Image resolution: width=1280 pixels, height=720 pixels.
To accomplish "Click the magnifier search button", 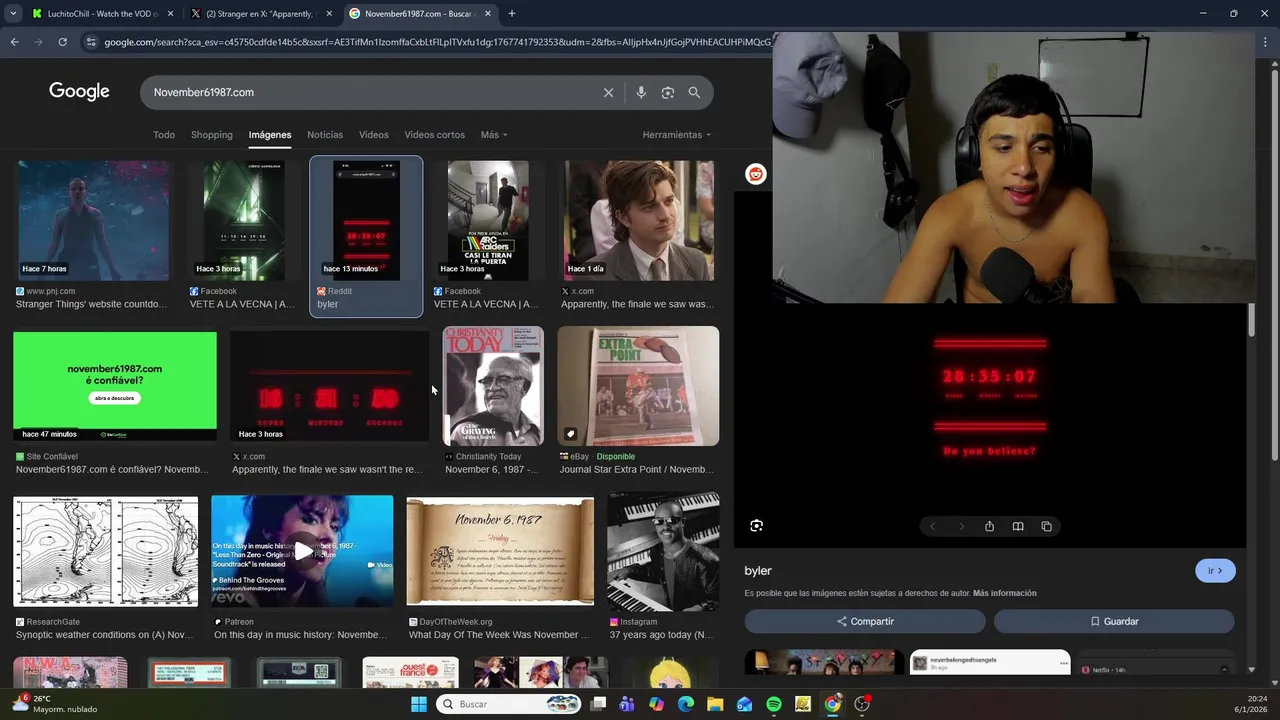I will pos(694,92).
